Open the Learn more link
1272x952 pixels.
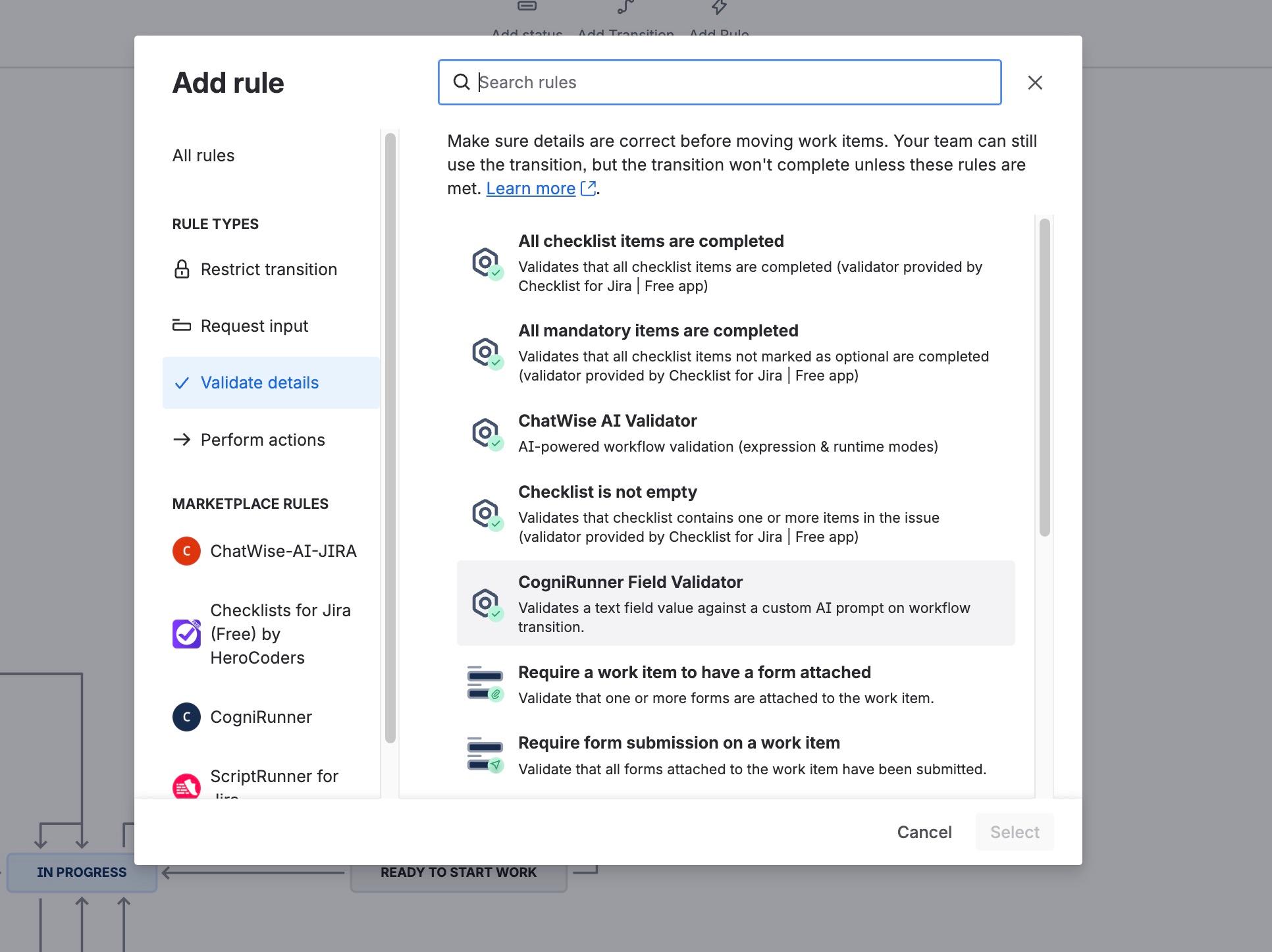[530, 188]
